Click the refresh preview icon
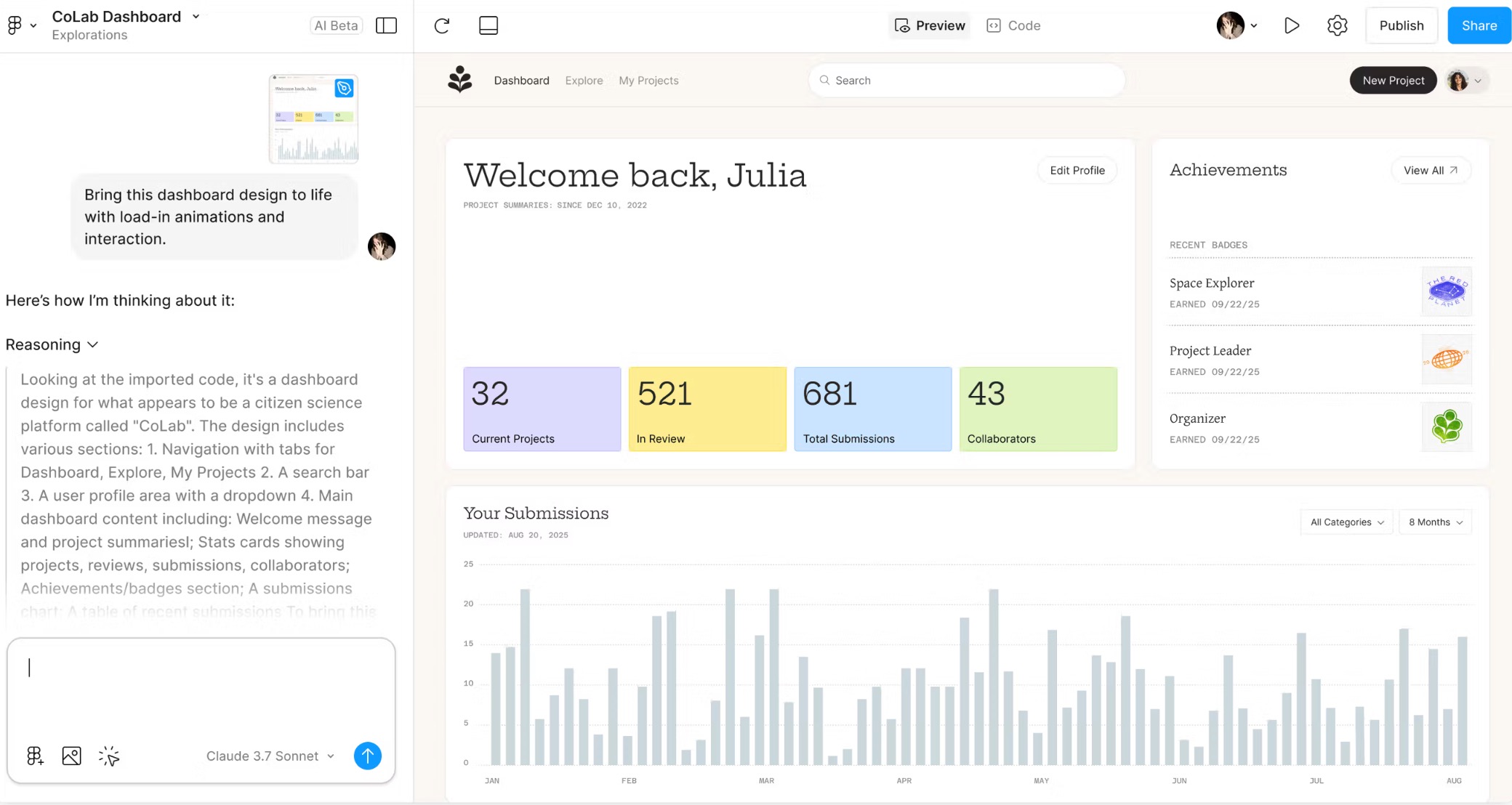1512x805 pixels. tap(442, 25)
